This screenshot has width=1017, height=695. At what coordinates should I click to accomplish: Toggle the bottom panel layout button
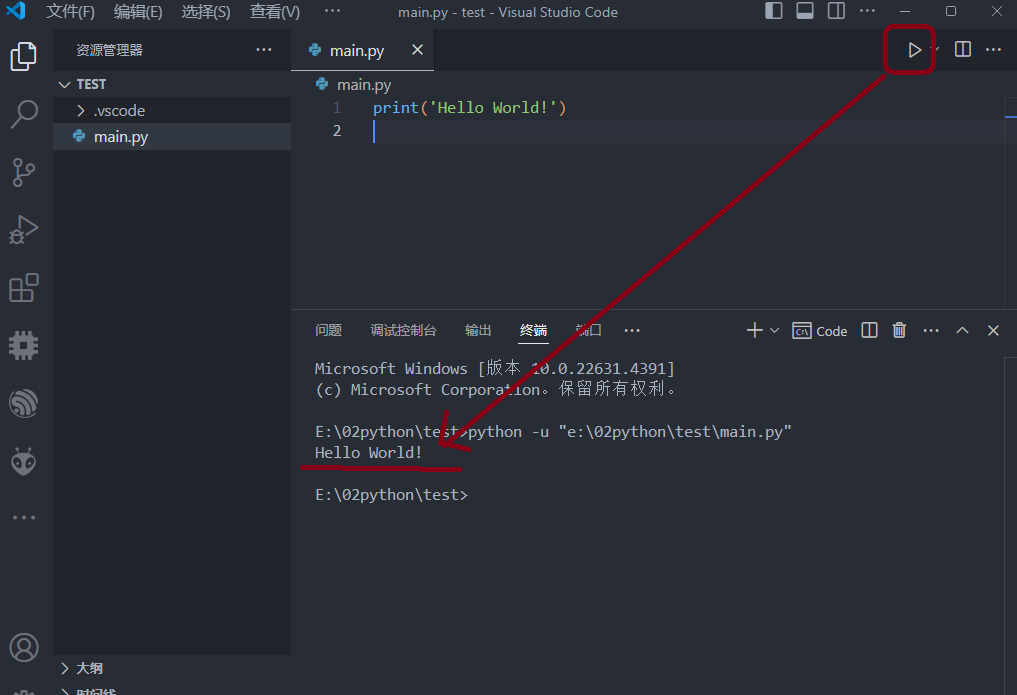coord(805,12)
